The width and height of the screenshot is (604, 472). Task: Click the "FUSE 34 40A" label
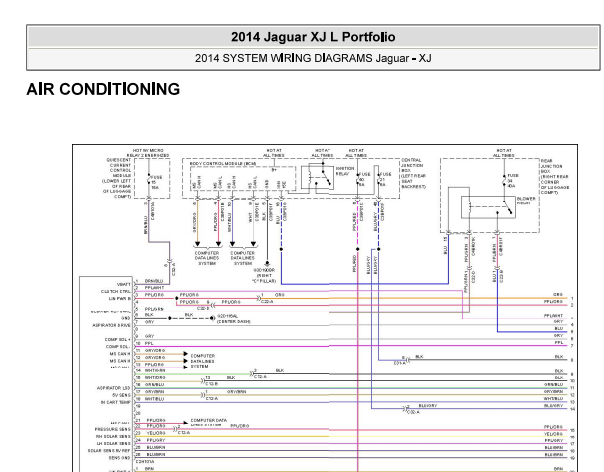[x=513, y=181]
